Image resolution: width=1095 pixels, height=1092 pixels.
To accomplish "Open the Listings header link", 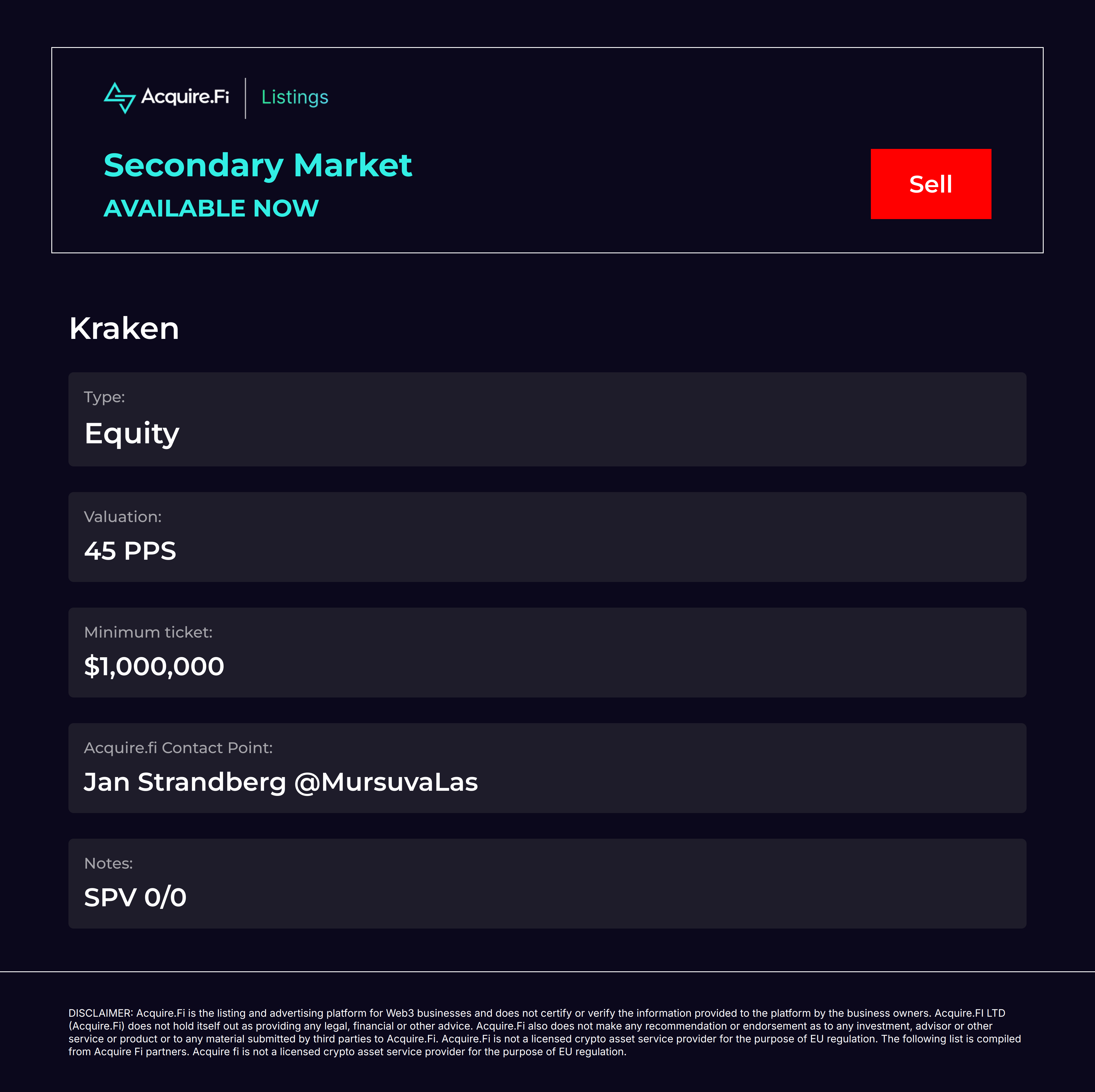I will coord(295,97).
